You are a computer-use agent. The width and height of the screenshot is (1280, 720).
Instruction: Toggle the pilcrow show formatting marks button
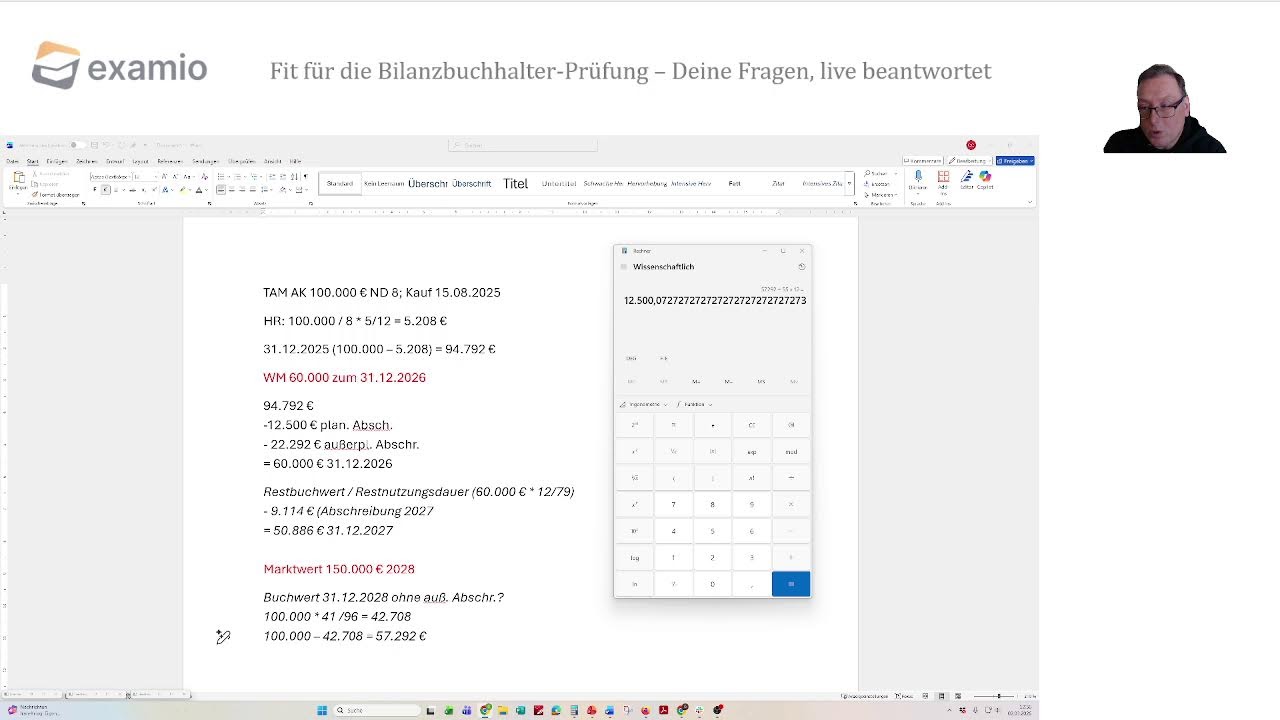[305, 177]
